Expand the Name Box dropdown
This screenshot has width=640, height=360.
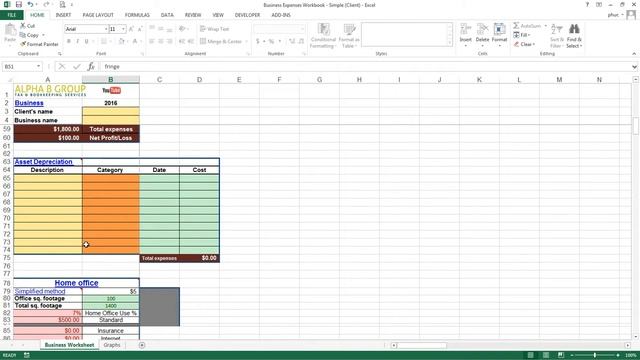(38, 67)
